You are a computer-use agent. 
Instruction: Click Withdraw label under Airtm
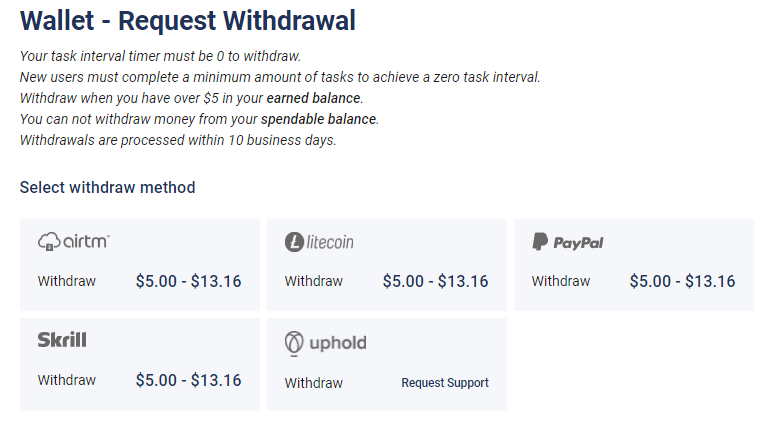[67, 281]
